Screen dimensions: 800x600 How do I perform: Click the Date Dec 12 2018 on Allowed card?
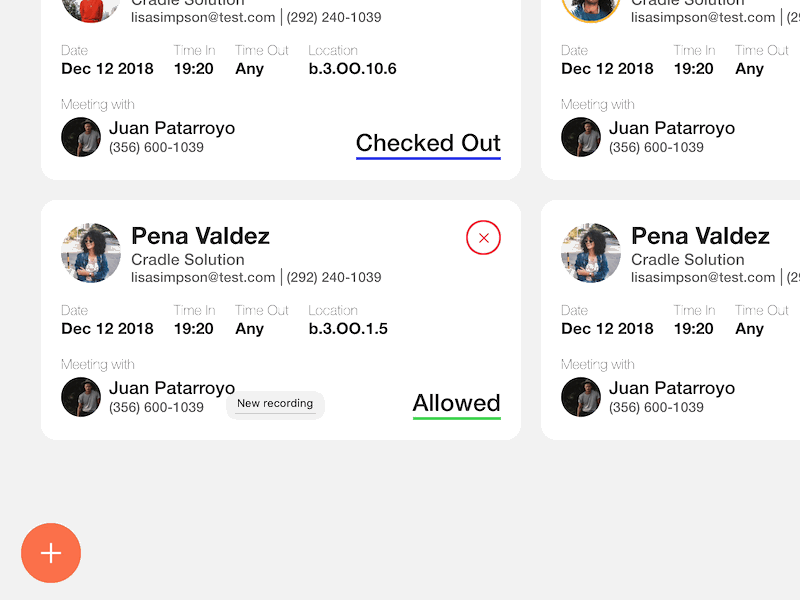(107, 328)
